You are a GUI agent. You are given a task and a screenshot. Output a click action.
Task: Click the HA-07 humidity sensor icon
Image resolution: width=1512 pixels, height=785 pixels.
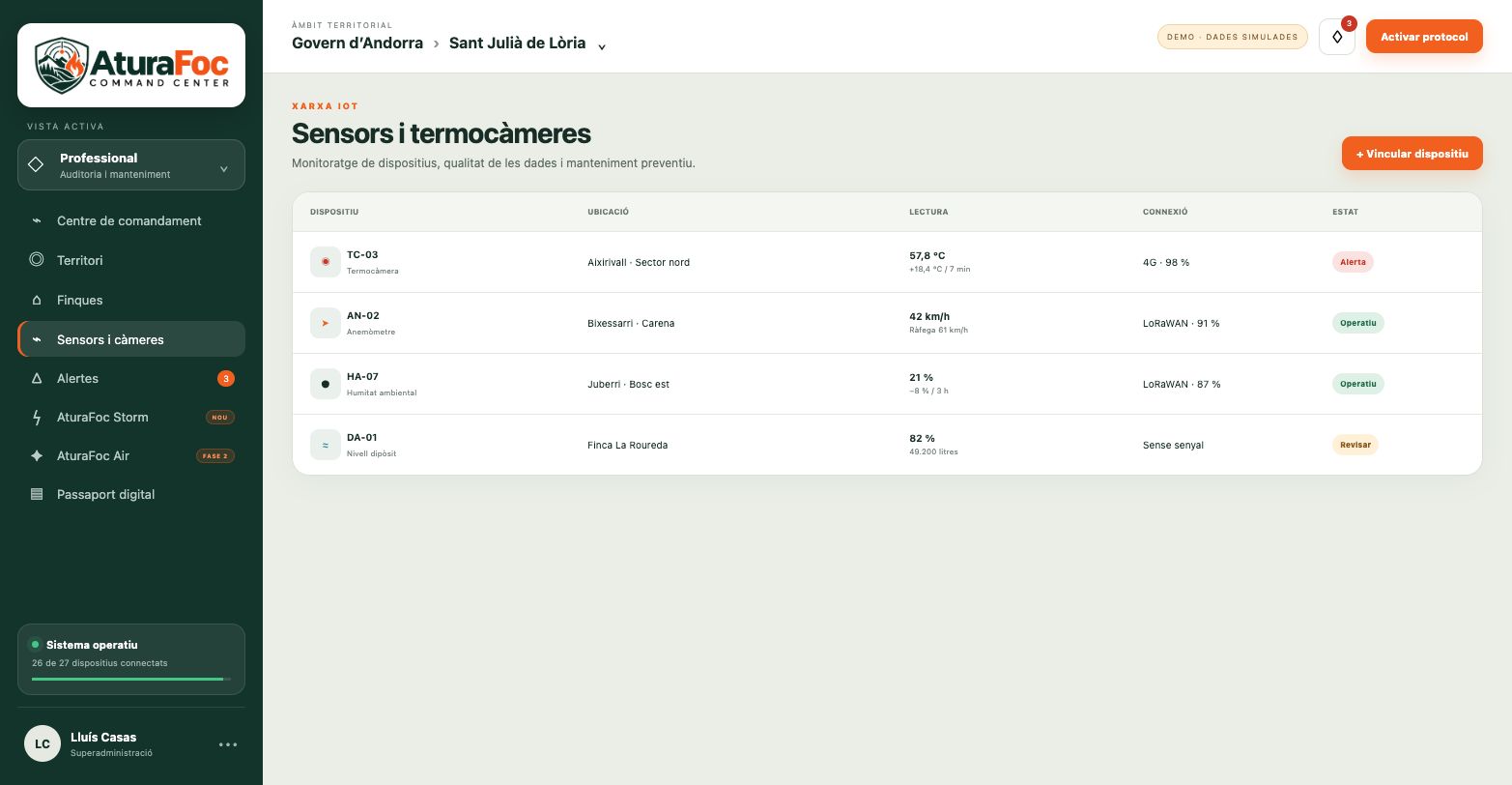point(326,384)
